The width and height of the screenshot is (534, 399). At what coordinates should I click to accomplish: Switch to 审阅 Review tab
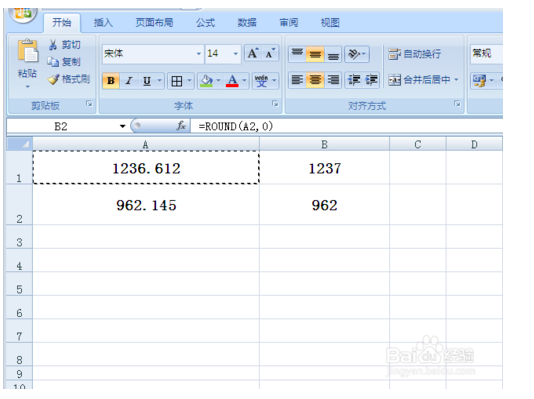(289, 23)
